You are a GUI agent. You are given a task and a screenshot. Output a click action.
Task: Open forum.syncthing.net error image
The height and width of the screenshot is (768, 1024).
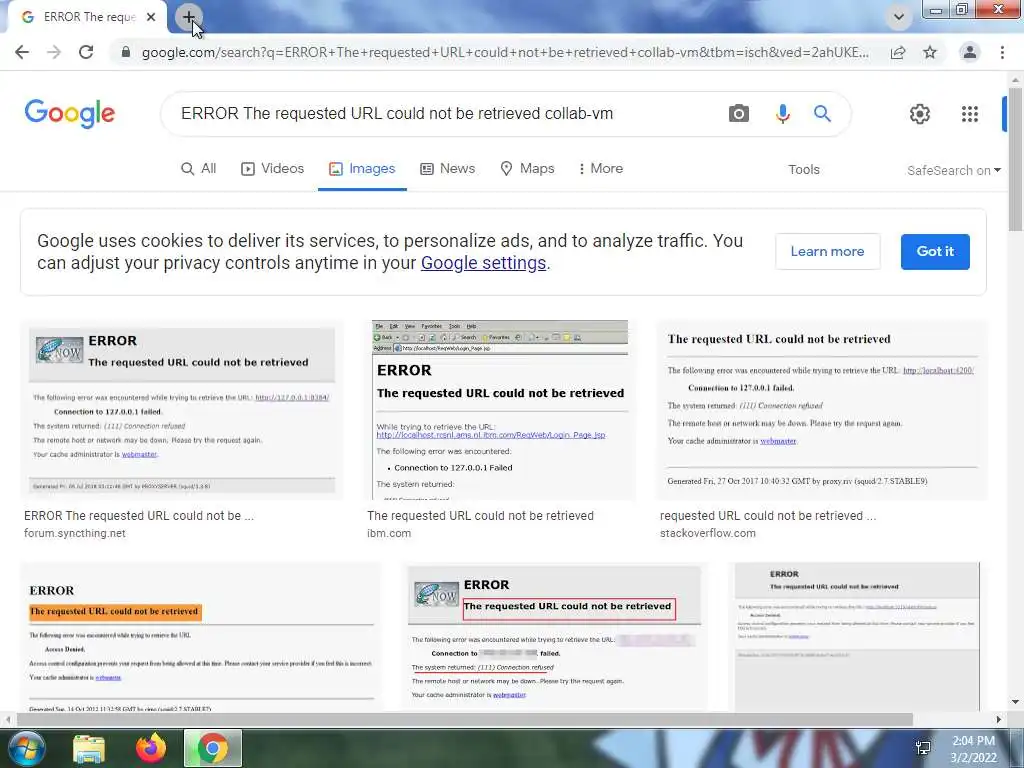(x=182, y=410)
